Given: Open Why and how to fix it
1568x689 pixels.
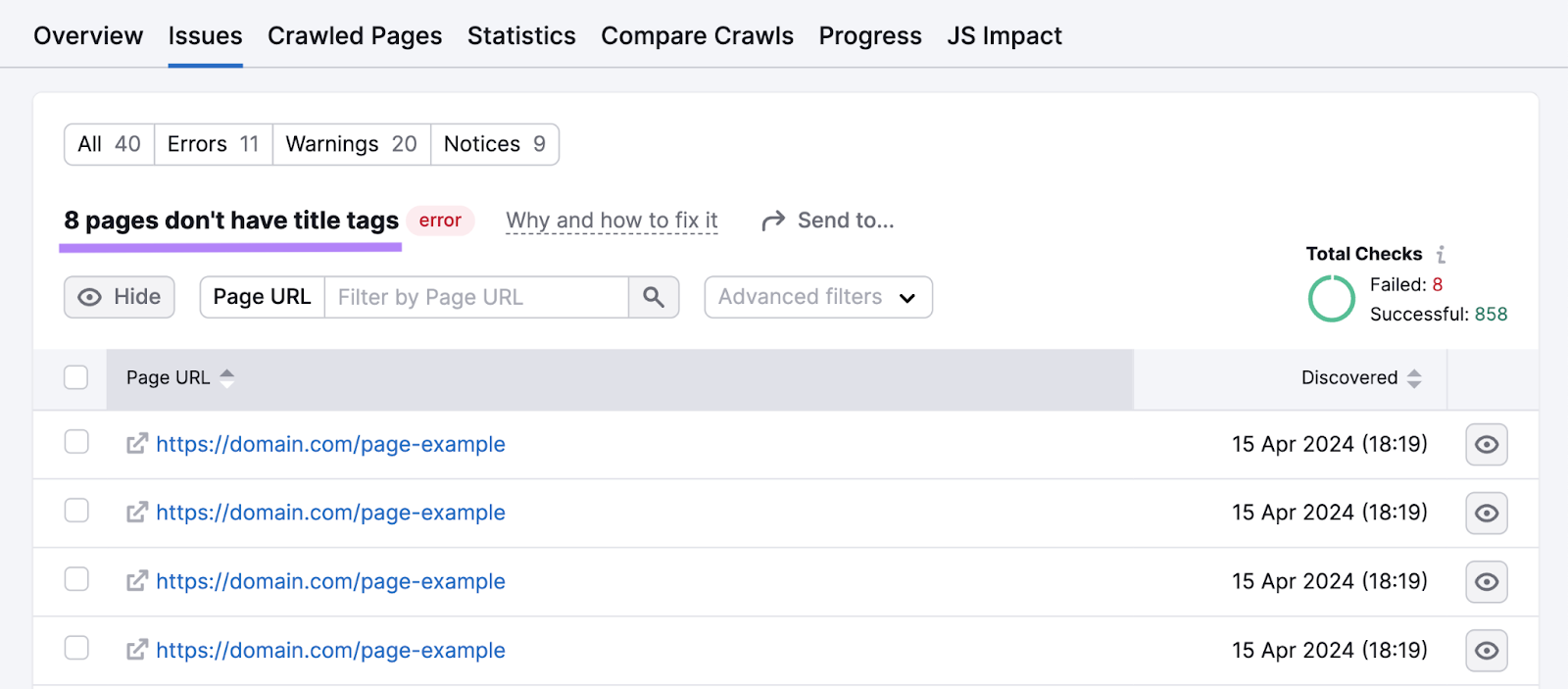Looking at the screenshot, I should [x=612, y=221].
